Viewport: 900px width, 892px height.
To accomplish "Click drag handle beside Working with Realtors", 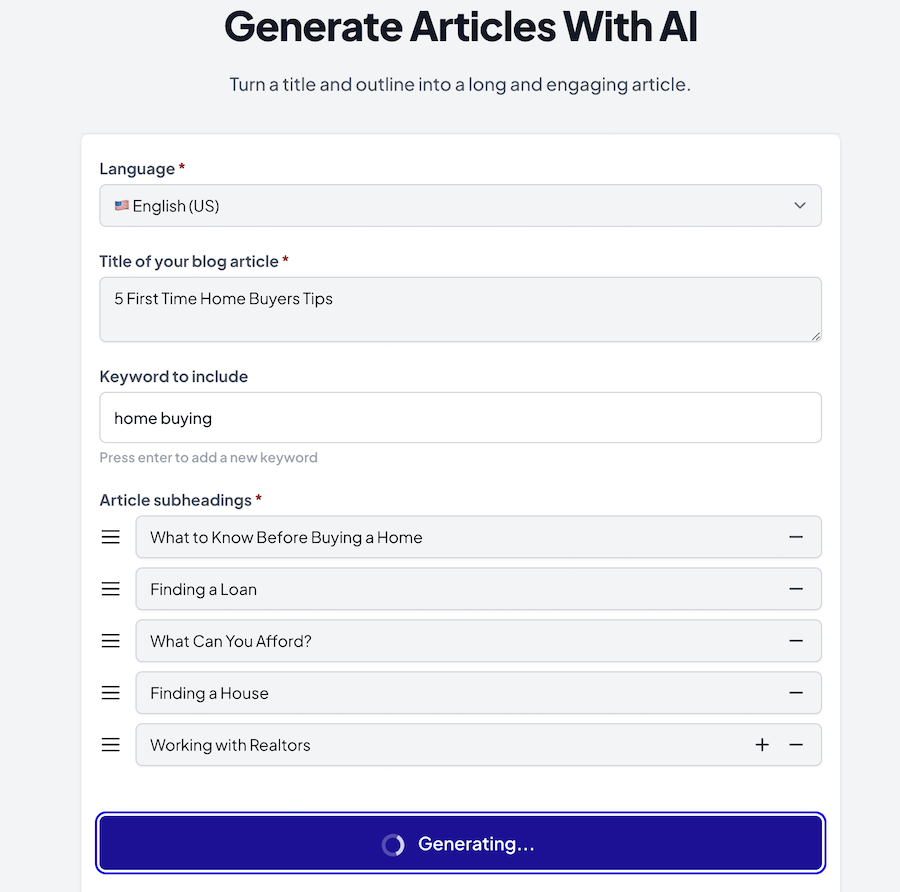I will point(111,745).
